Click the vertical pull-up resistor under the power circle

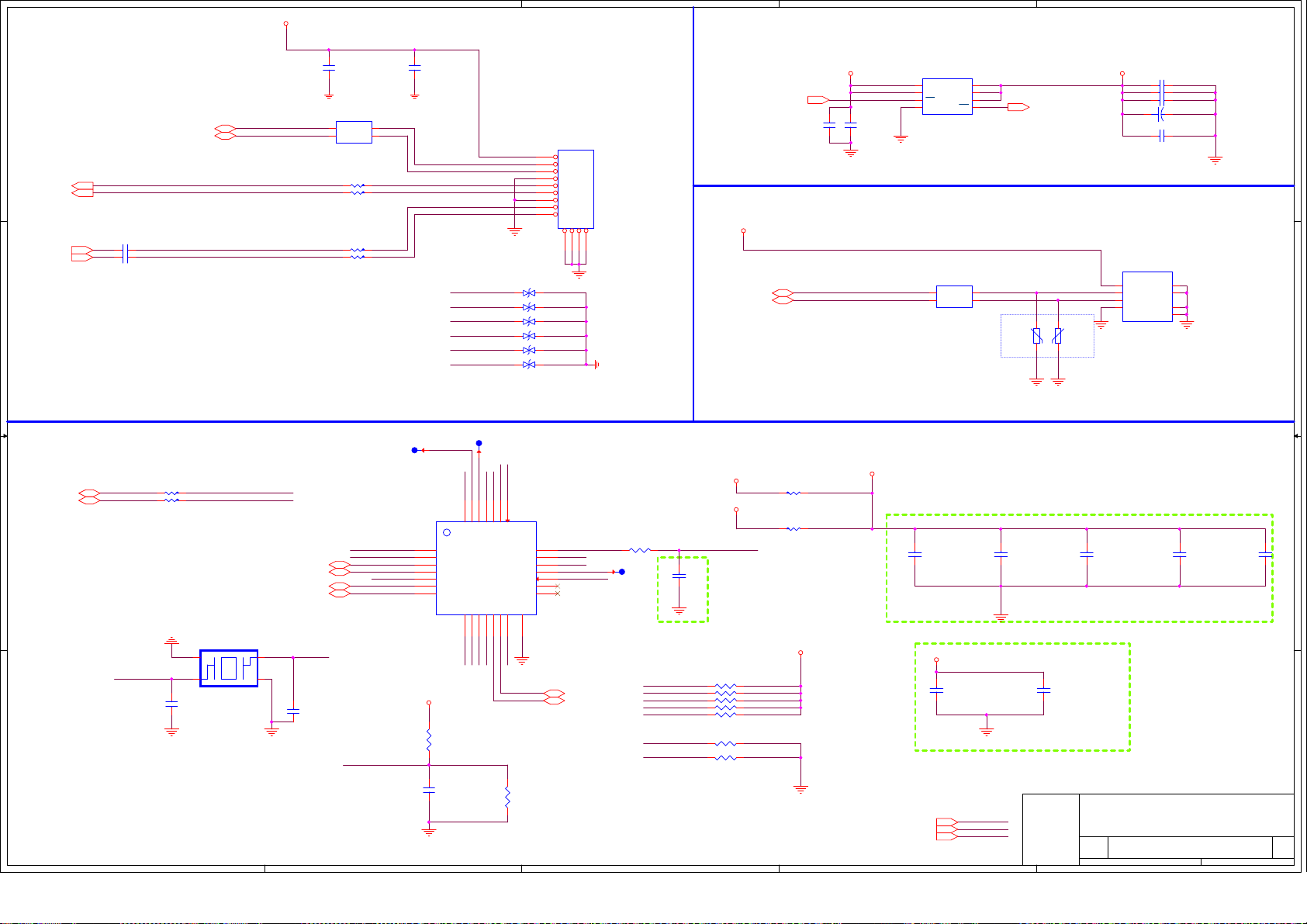[x=429, y=739]
